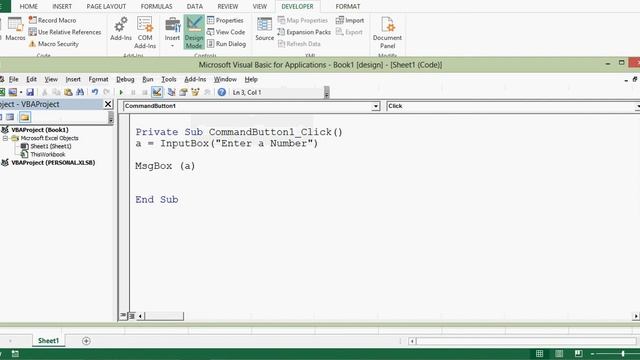This screenshot has height=360, width=640.
Task: Toggle Folders in the Project pane
Action: tap(25, 118)
